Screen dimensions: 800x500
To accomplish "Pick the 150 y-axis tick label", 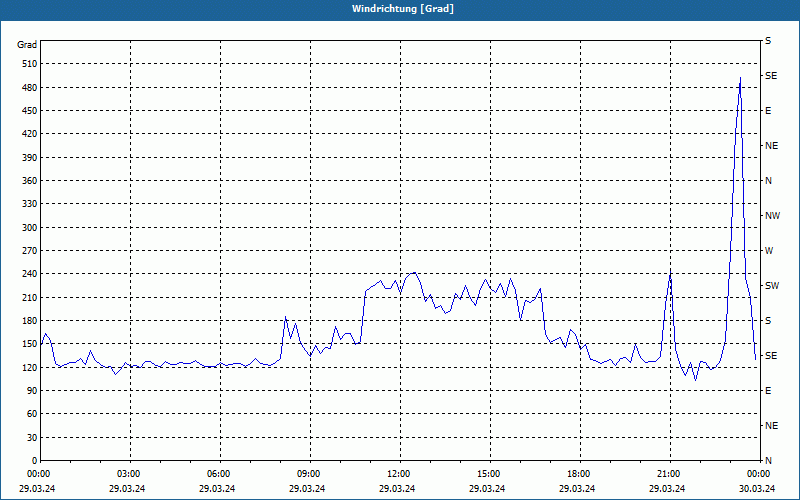I will (30, 344).
